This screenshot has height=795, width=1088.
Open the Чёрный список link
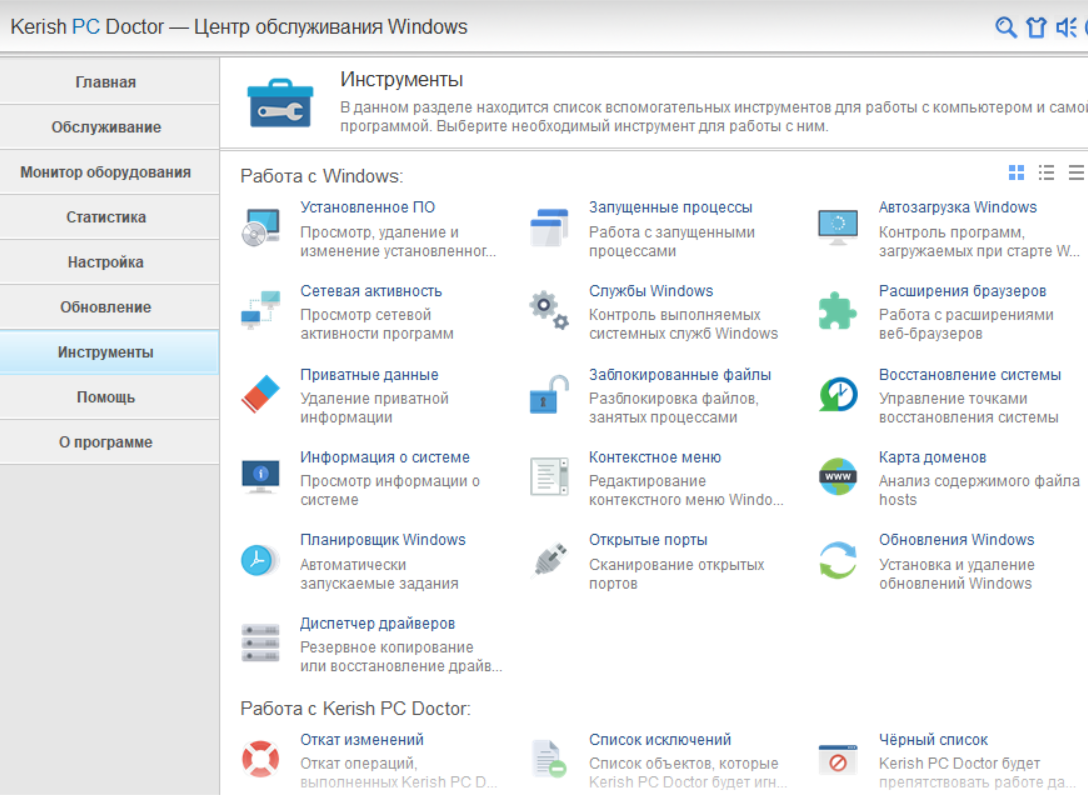pyautogui.click(x=932, y=740)
